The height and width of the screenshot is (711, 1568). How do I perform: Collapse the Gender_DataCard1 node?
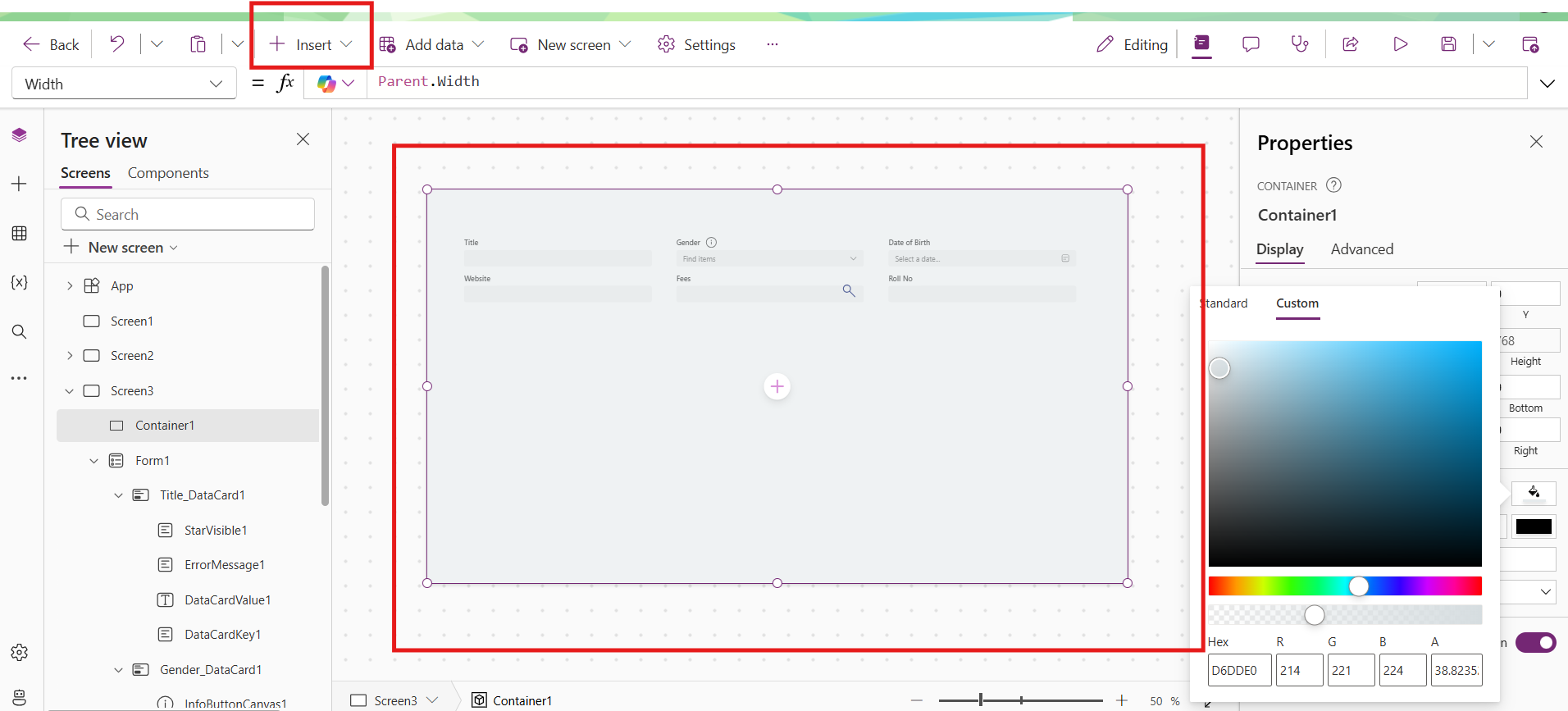119,670
